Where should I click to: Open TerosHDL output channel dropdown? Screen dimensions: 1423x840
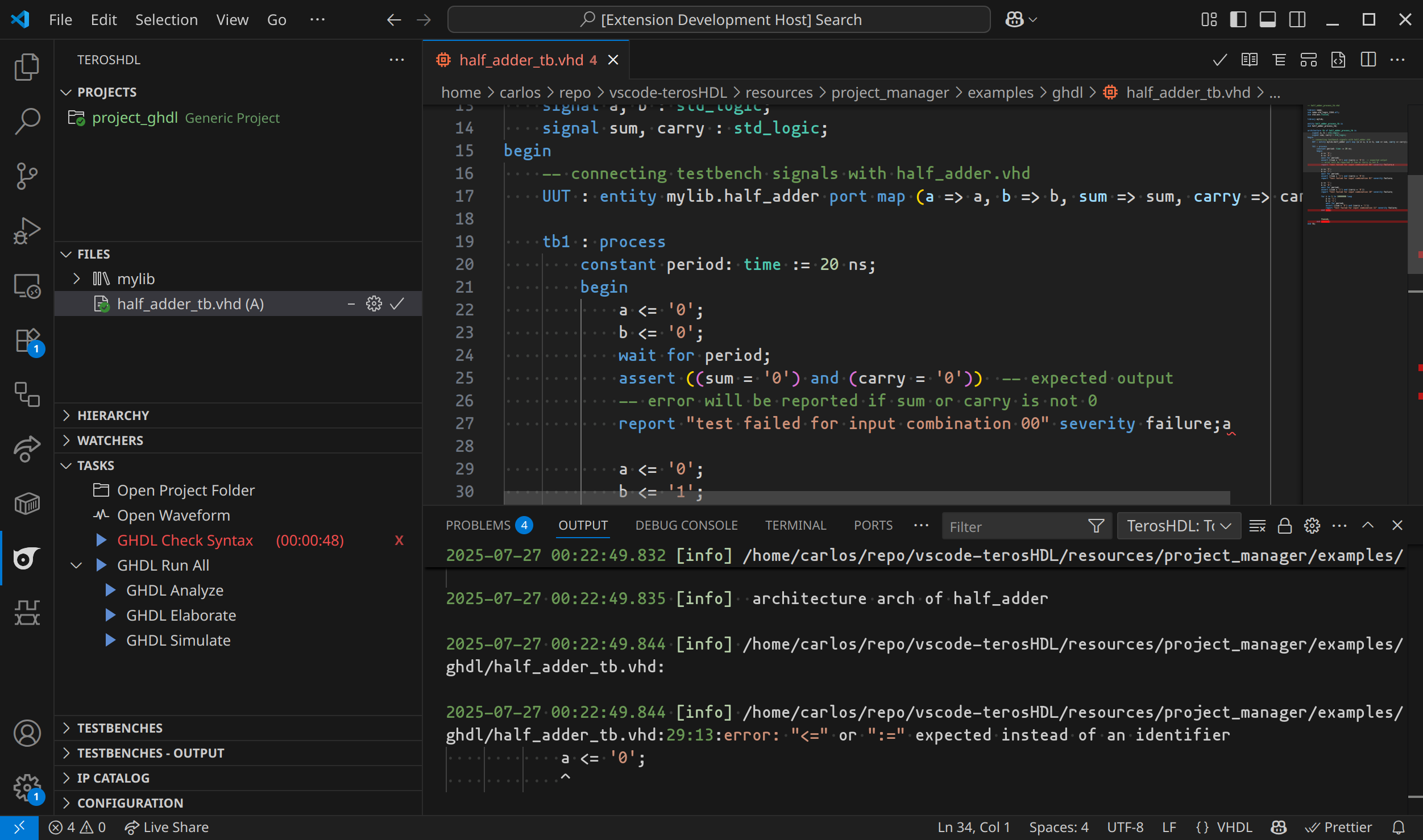coord(1179,526)
